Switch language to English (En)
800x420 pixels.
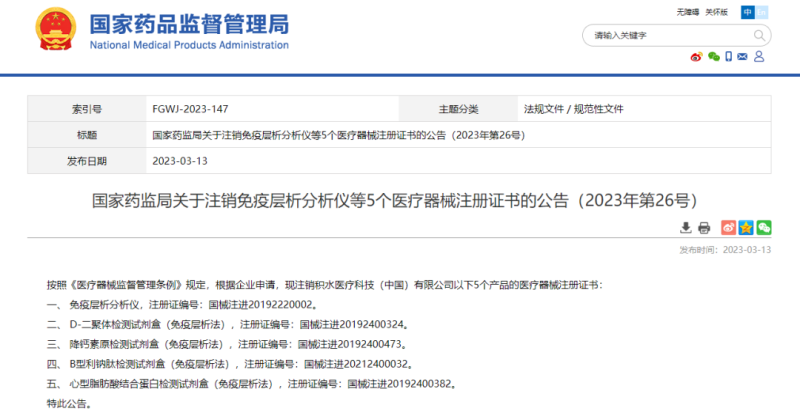click(763, 12)
